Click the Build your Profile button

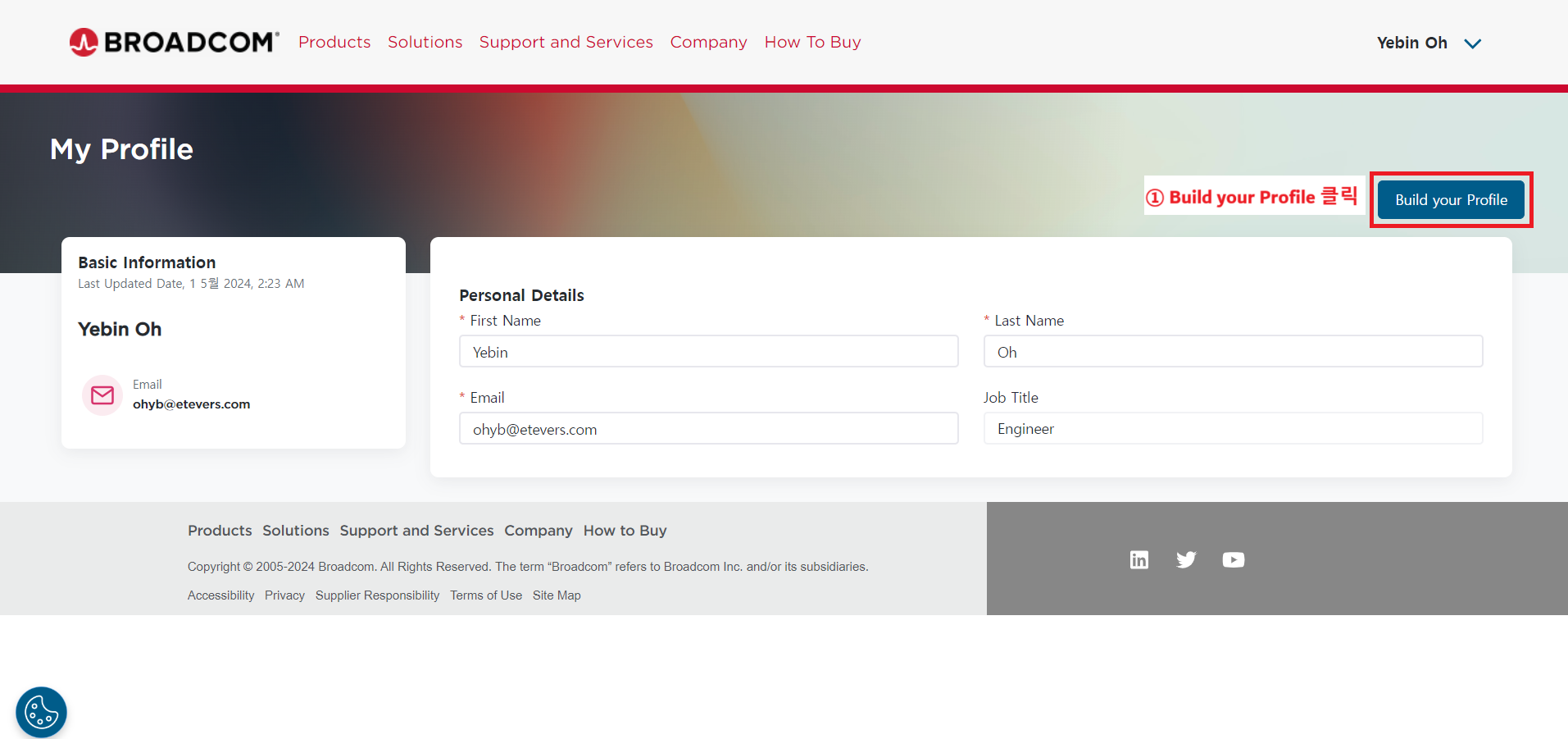[x=1451, y=200]
